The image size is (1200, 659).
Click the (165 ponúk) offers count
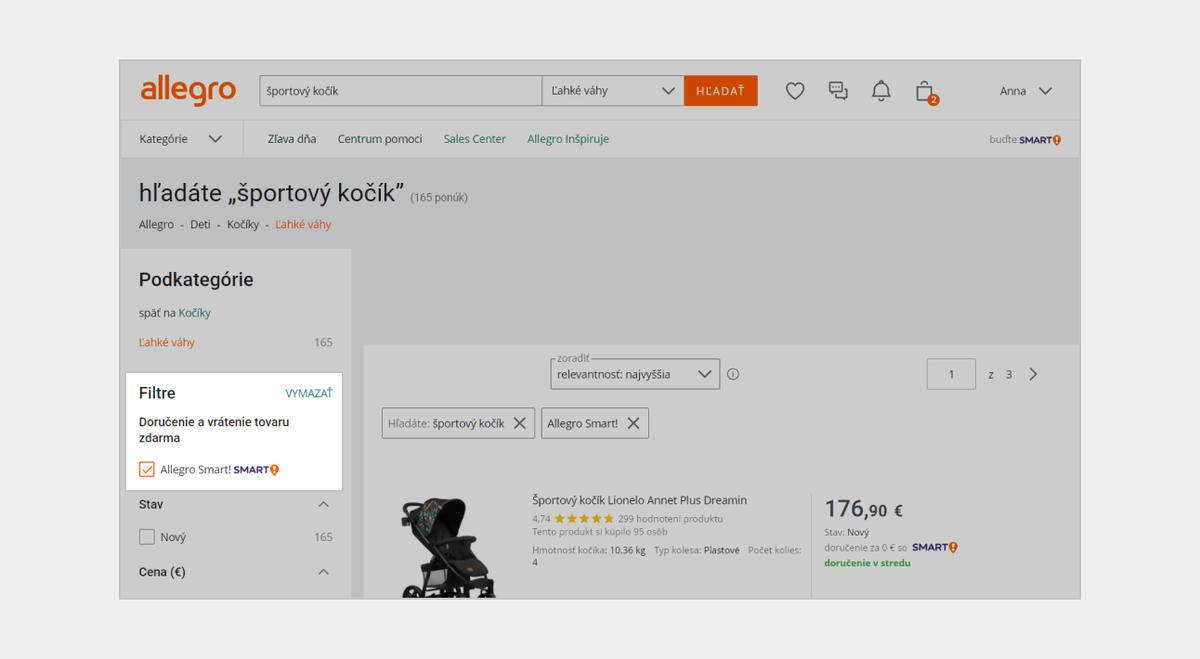[439, 197]
